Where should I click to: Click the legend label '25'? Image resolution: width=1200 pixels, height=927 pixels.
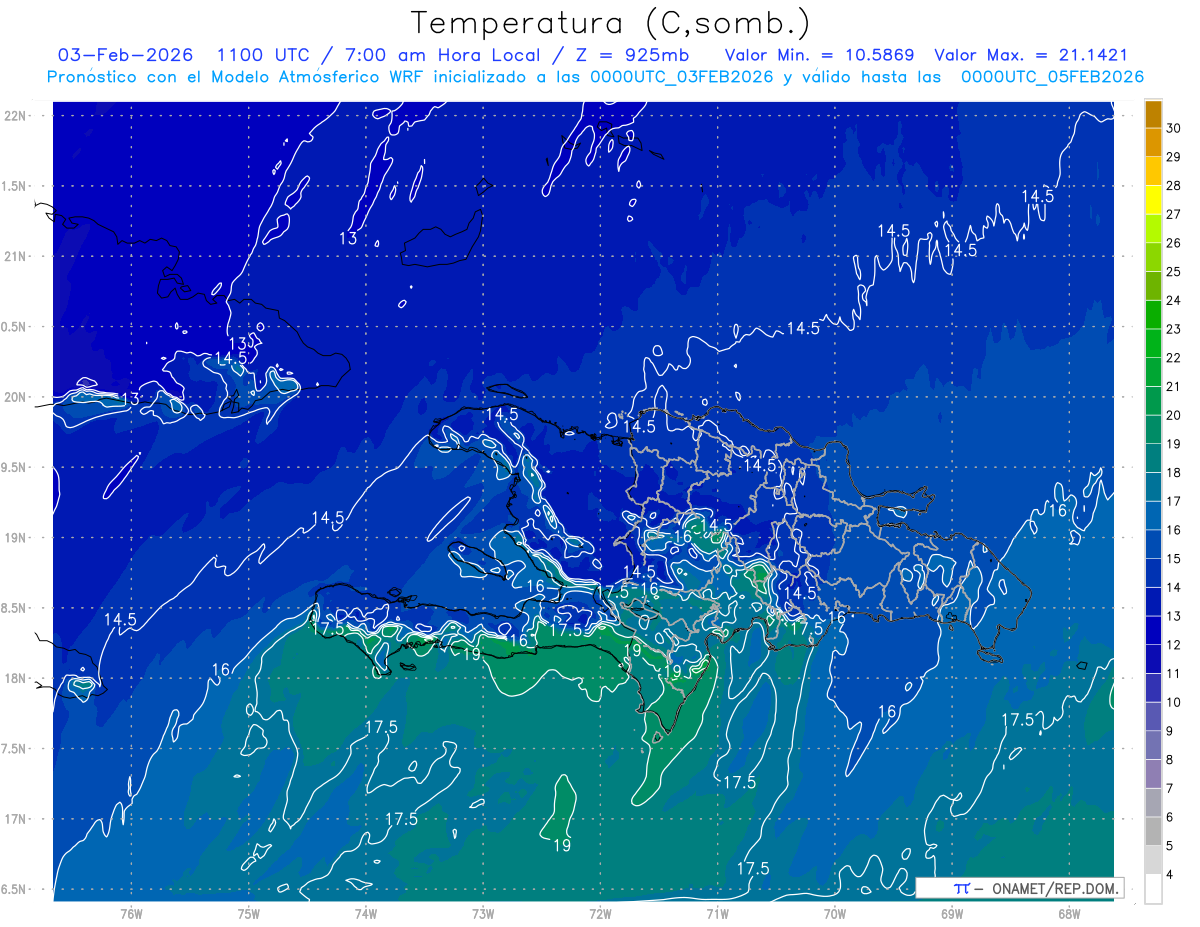(1174, 272)
